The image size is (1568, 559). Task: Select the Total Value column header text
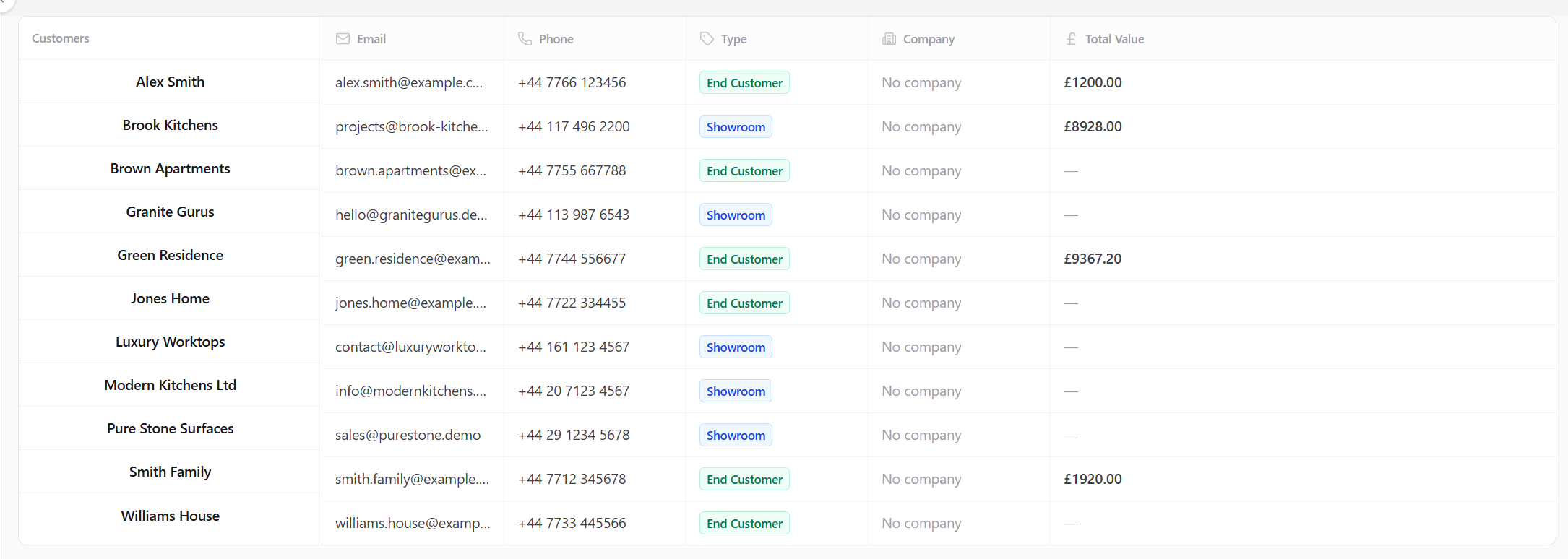click(x=1114, y=39)
